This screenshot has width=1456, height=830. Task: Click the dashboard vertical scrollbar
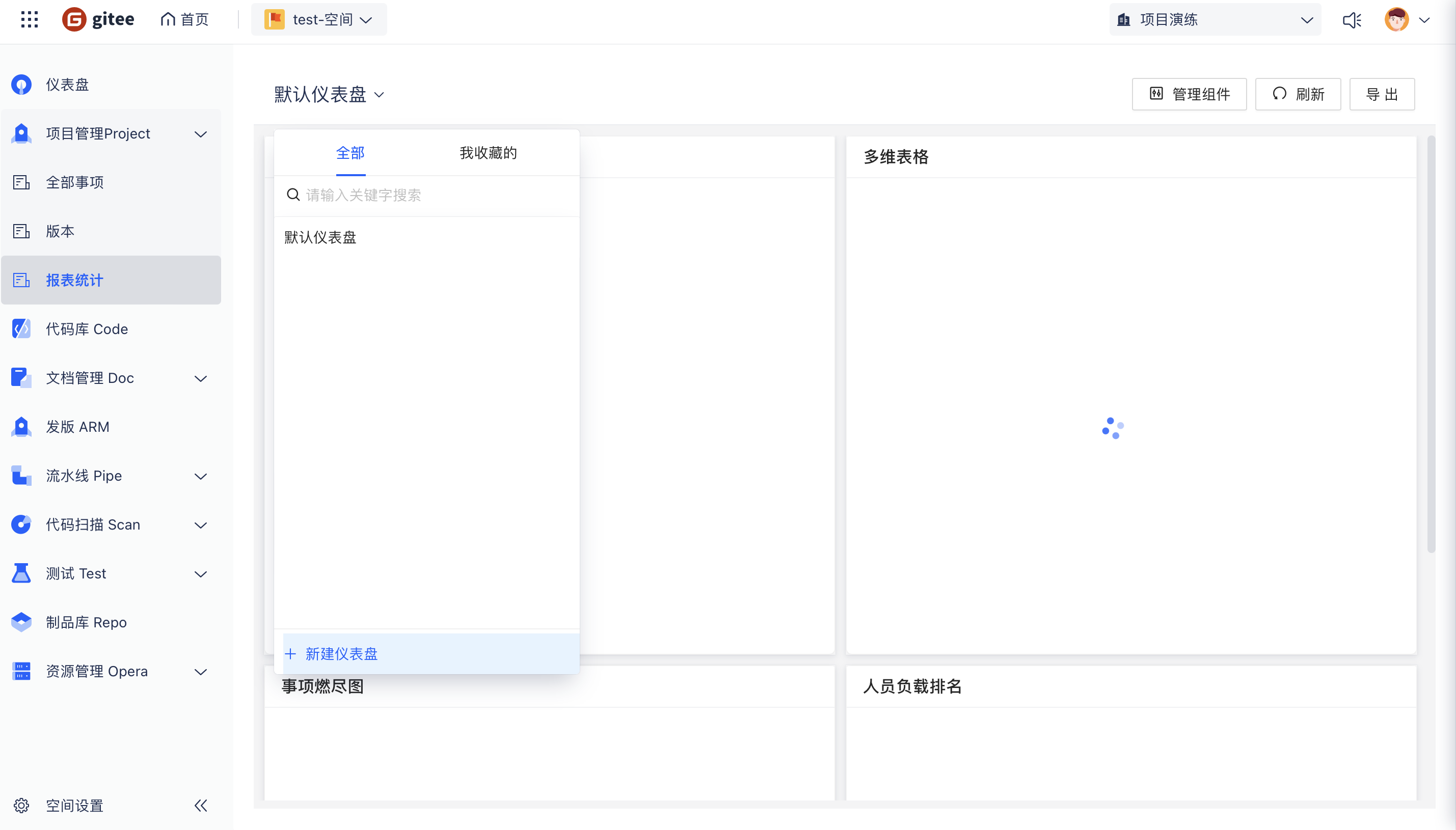point(1431,344)
